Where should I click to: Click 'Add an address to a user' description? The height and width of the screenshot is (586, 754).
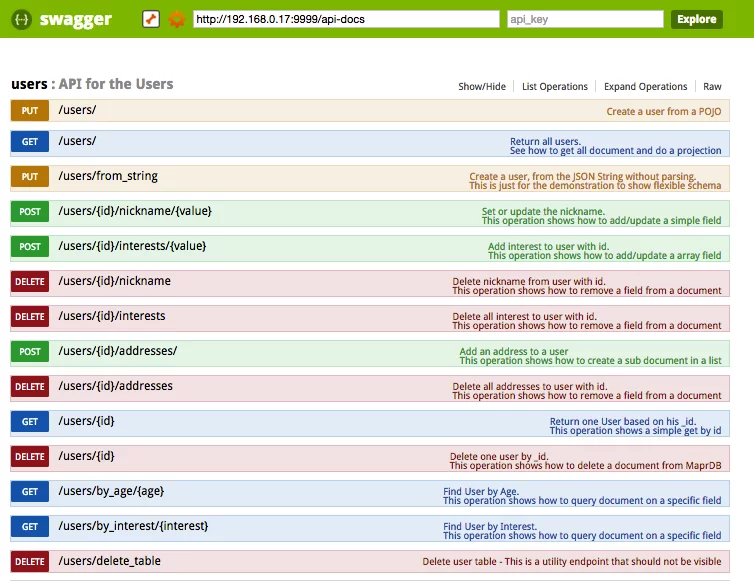(514, 351)
